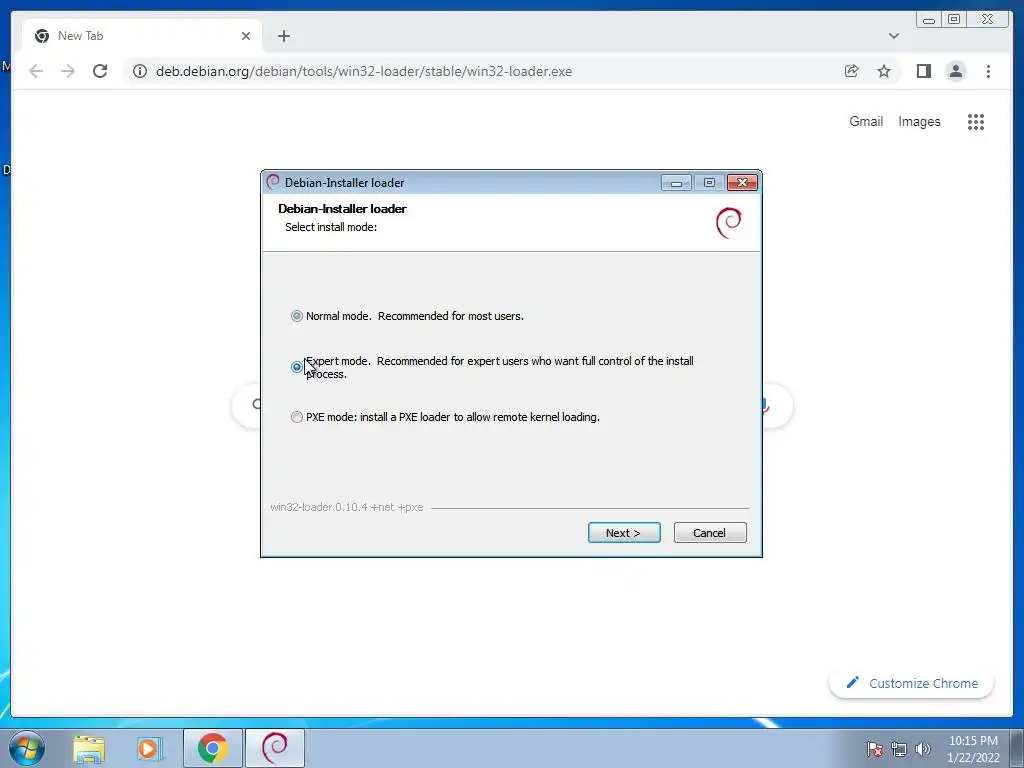This screenshot has width=1024, height=768.
Task: Open tab search chevron in Chrome
Action: point(893,36)
